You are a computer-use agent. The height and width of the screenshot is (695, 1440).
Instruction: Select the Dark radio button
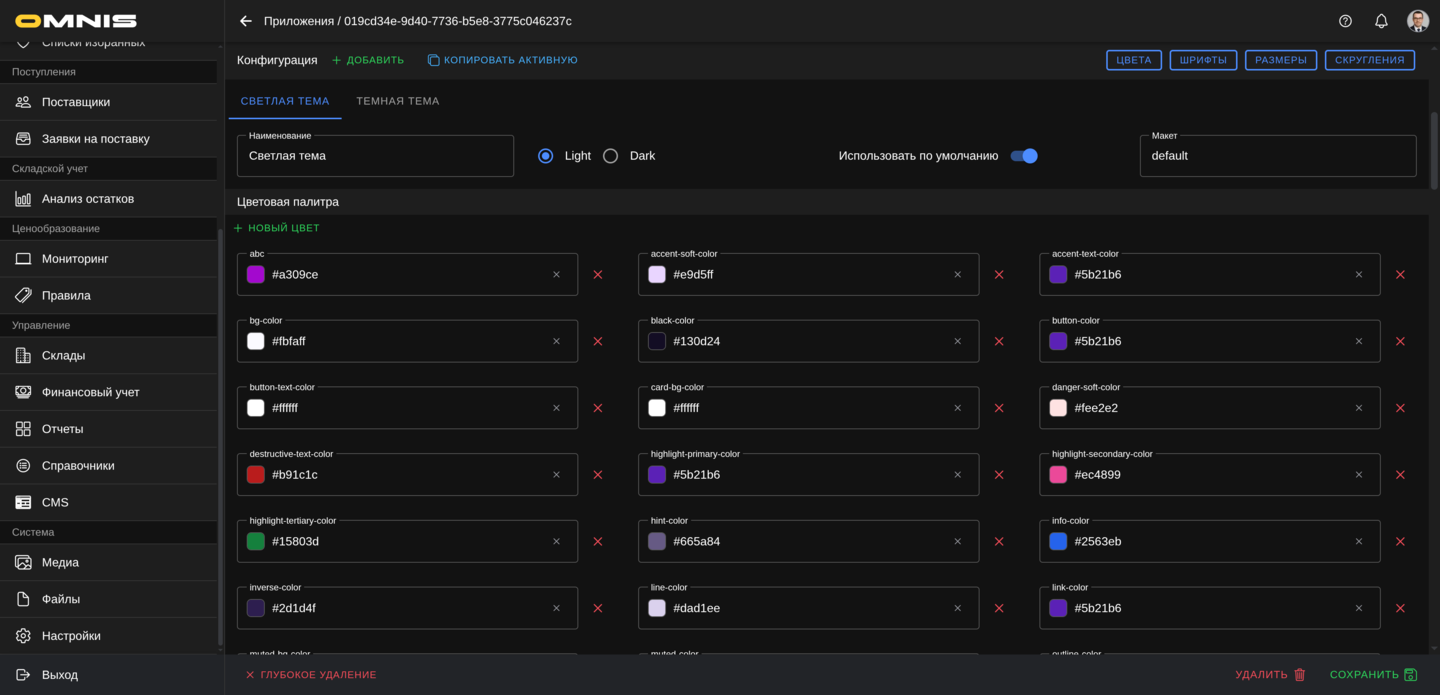pos(611,156)
